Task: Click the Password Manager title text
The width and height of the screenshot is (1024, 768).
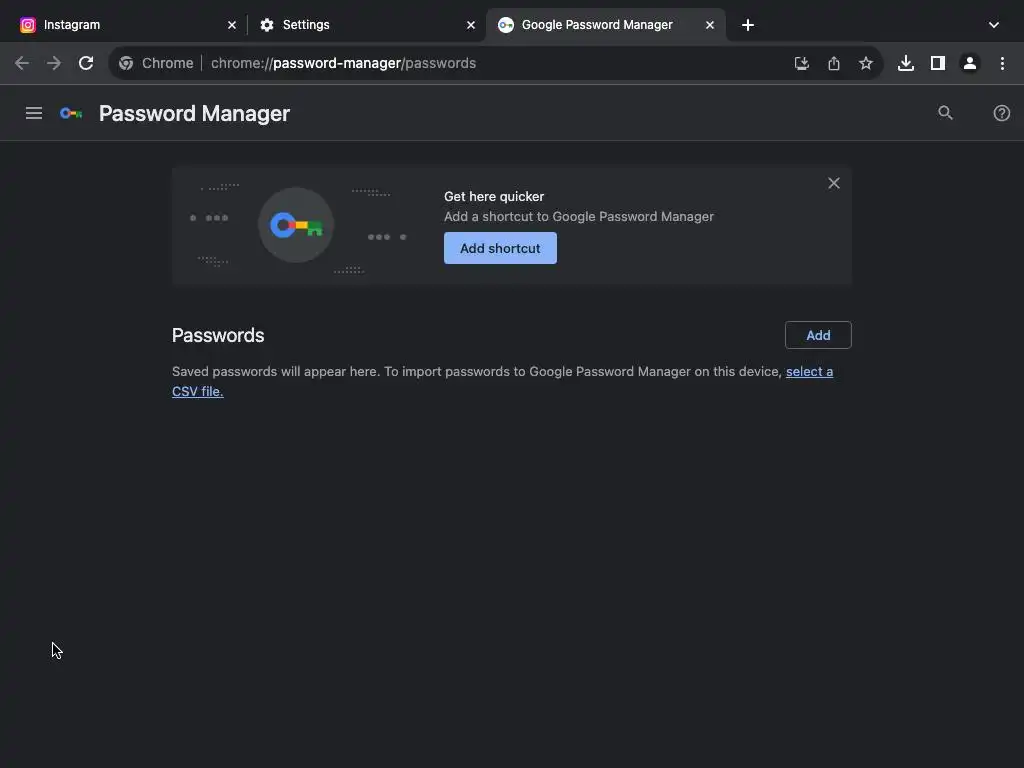Action: pyautogui.click(x=194, y=114)
